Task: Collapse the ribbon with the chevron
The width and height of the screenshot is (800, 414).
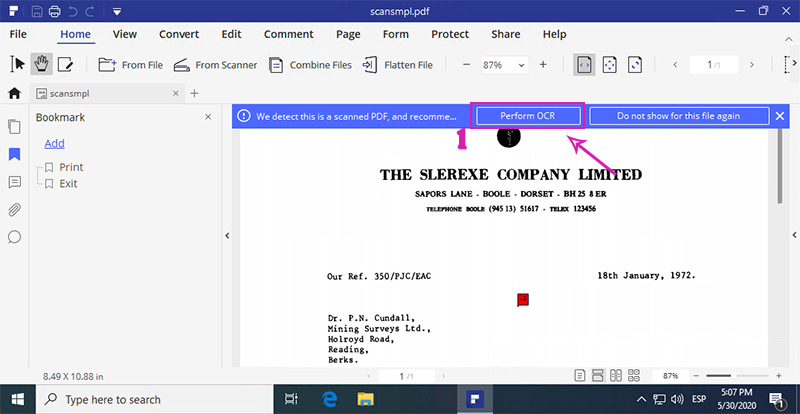Action: 789,39
